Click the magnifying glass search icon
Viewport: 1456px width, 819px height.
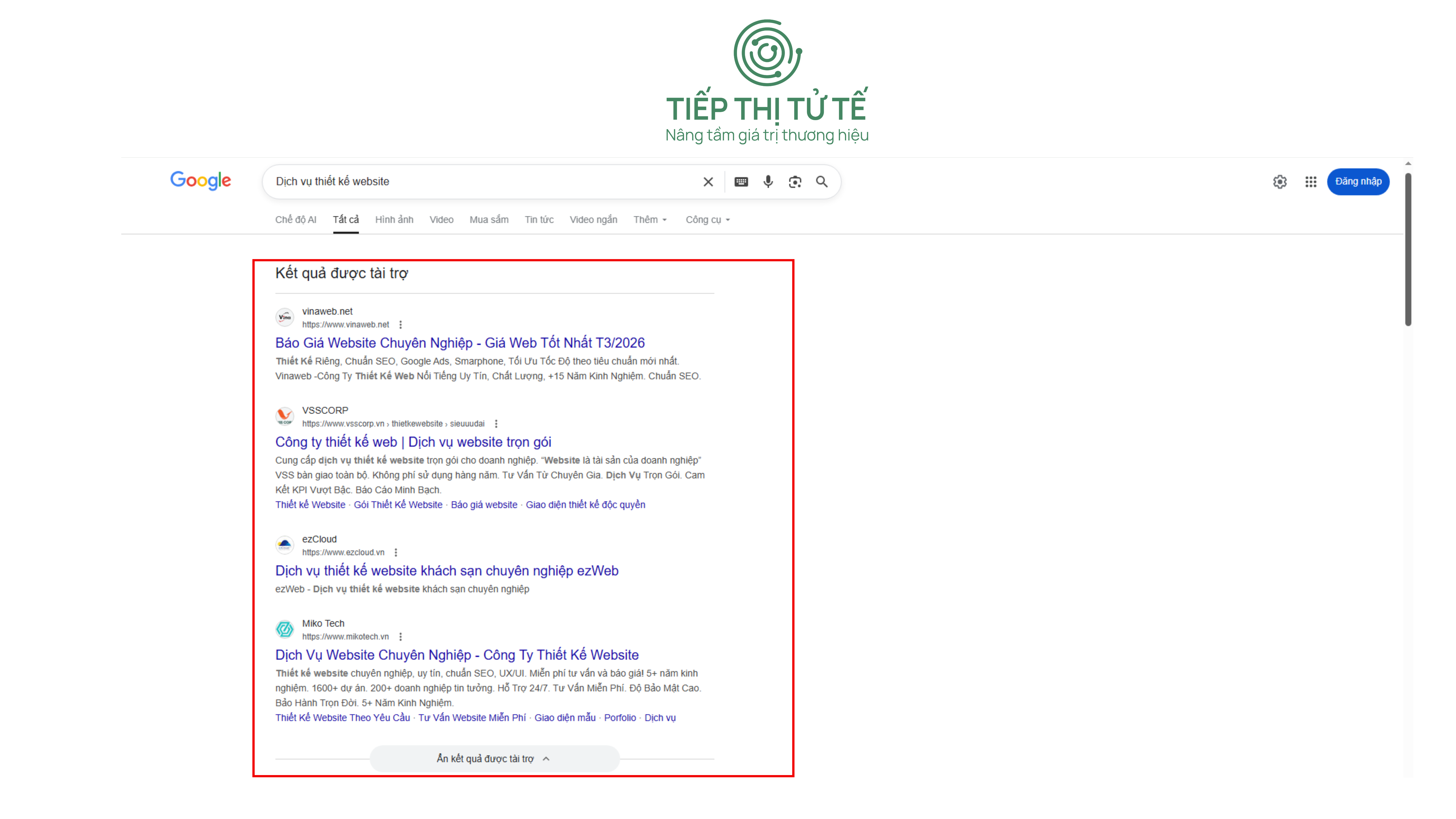(822, 182)
